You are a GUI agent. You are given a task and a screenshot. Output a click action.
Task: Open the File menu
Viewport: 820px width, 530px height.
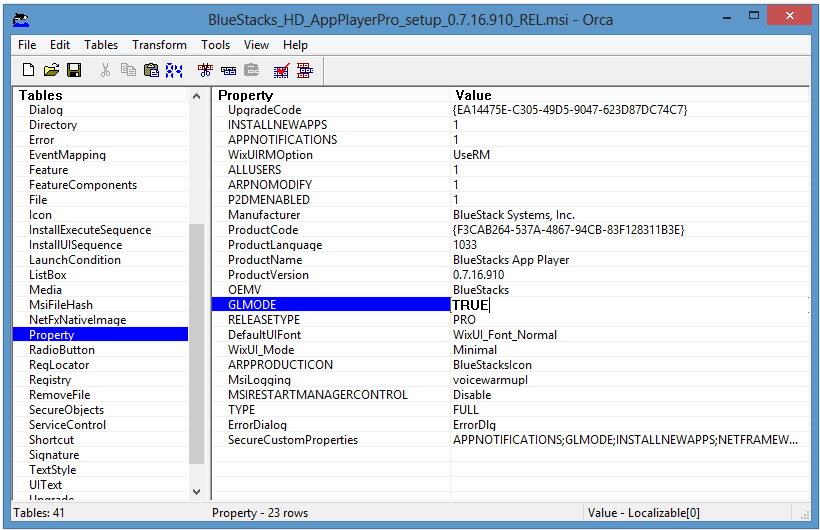tap(27, 45)
